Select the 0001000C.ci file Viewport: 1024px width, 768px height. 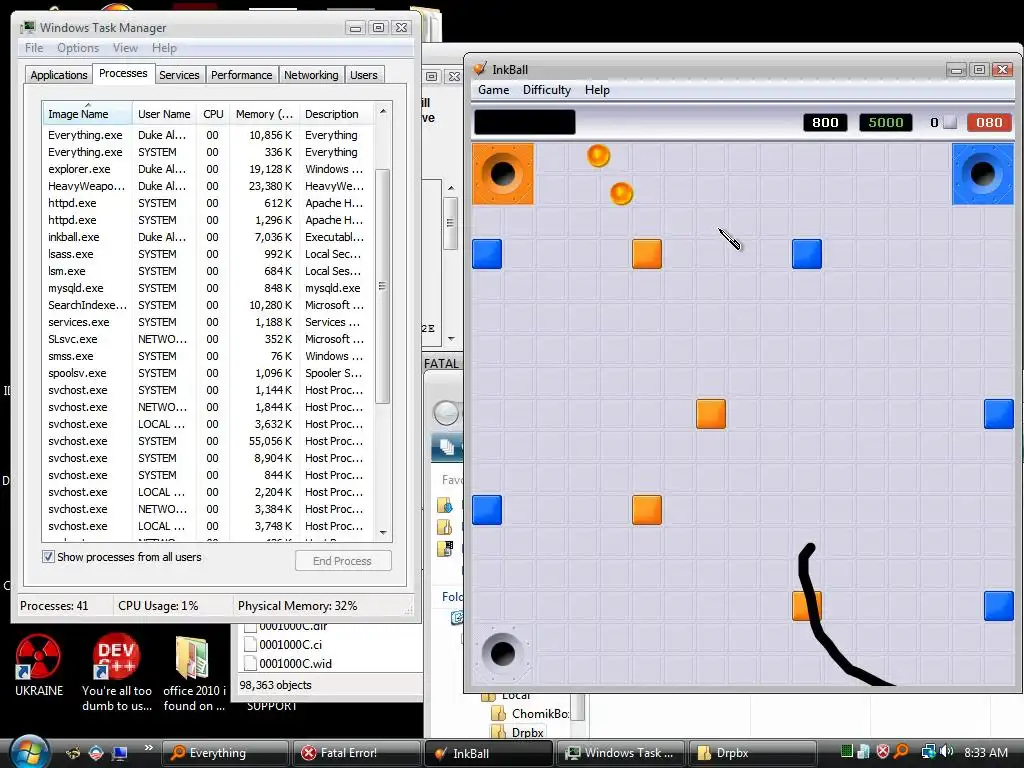click(283, 645)
